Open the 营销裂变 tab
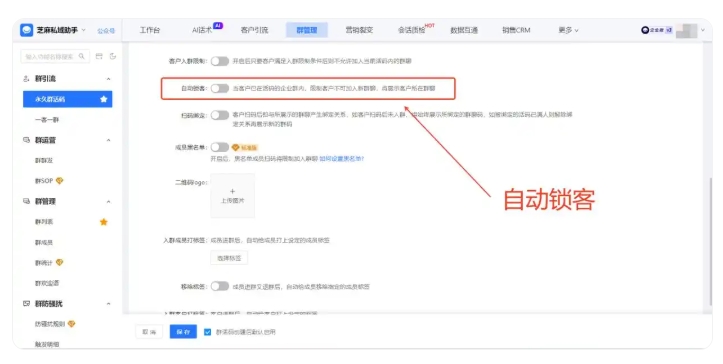This screenshot has height=364, width=723. coord(359,30)
